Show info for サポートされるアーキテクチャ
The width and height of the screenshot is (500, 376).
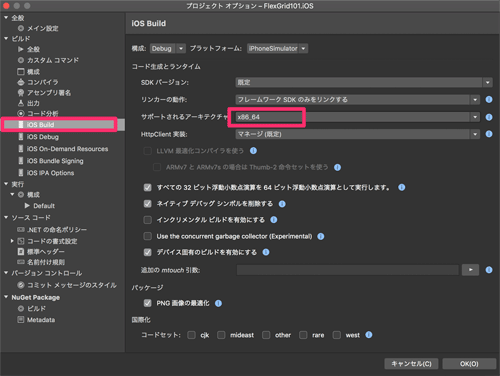click(489, 117)
